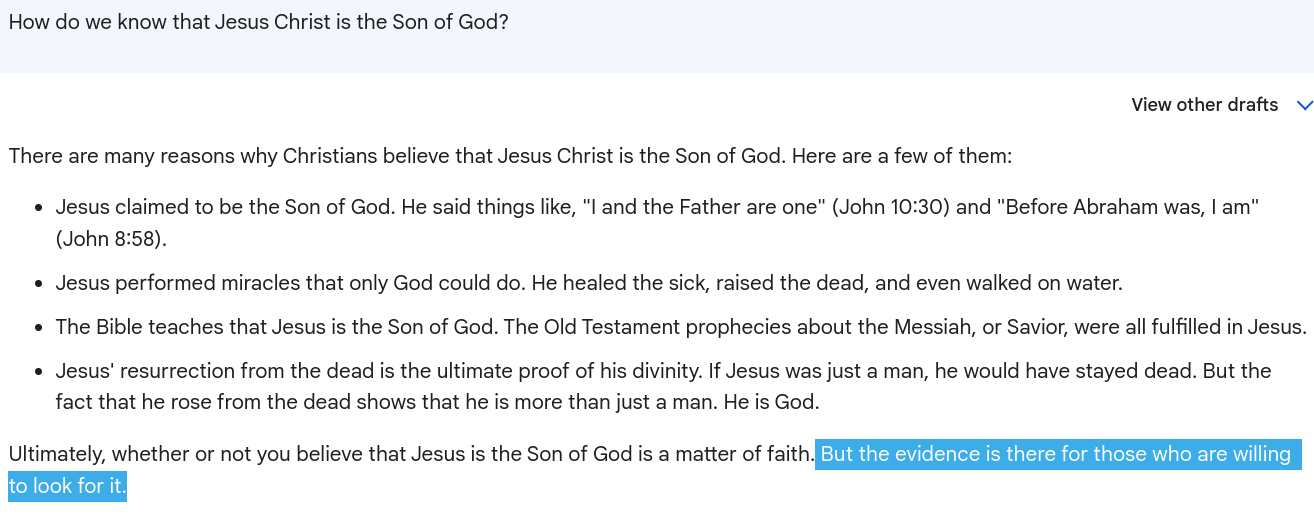The image size is (1314, 522).
Task: Click the highlighted words "to look for it."
Action: (67, 486)
